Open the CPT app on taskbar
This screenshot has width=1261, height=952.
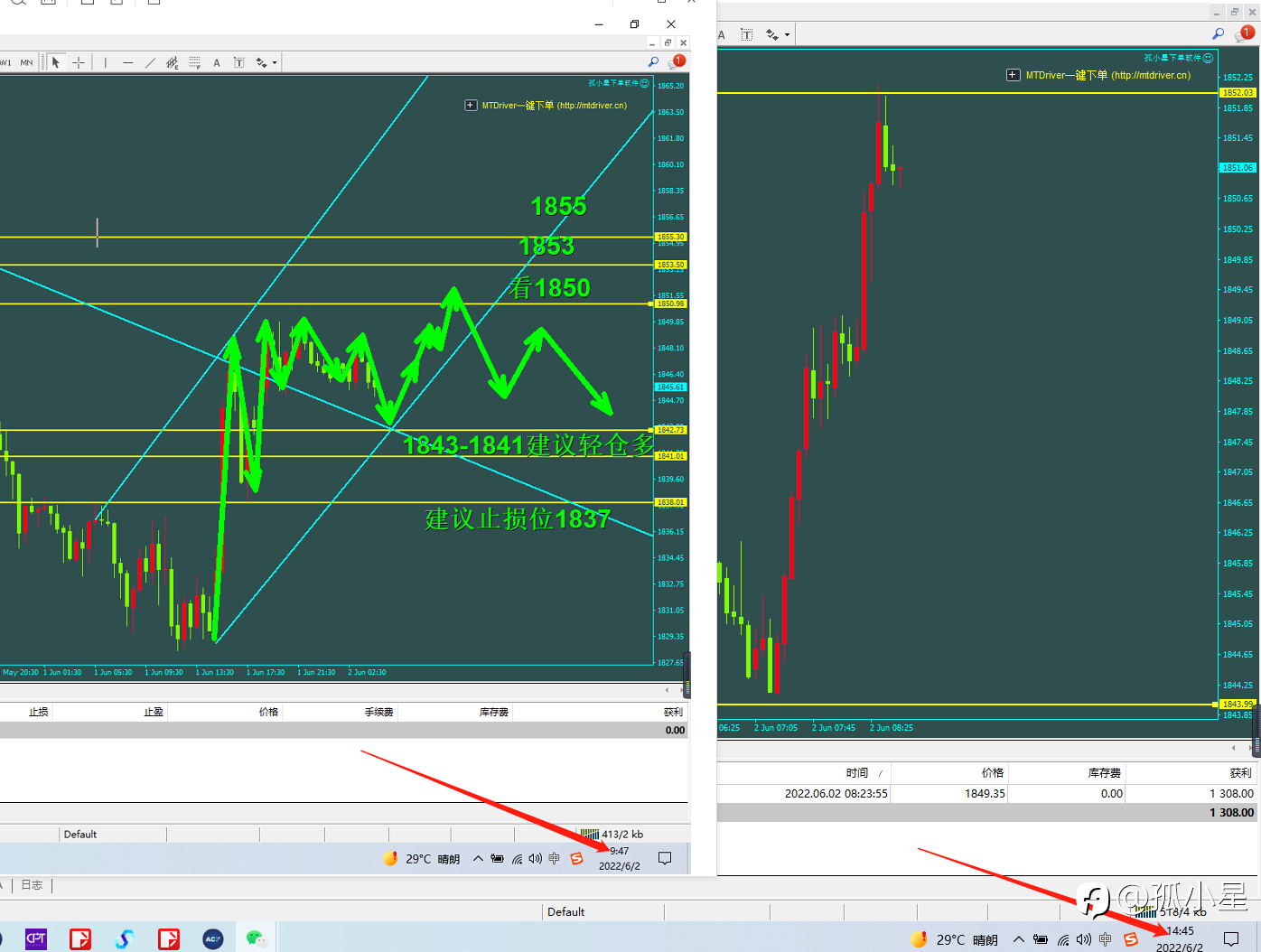(36, 938)
